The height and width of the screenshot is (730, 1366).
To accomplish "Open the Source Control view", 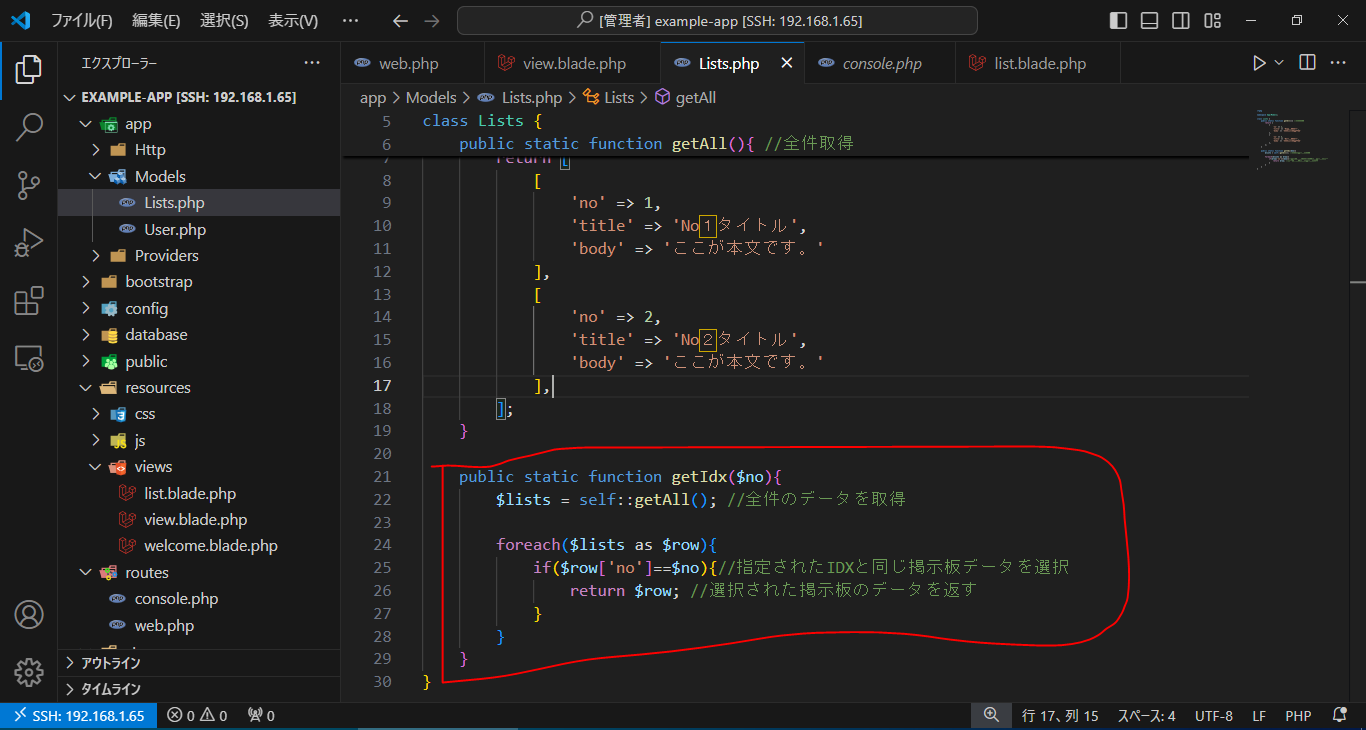I will (29, 185).
